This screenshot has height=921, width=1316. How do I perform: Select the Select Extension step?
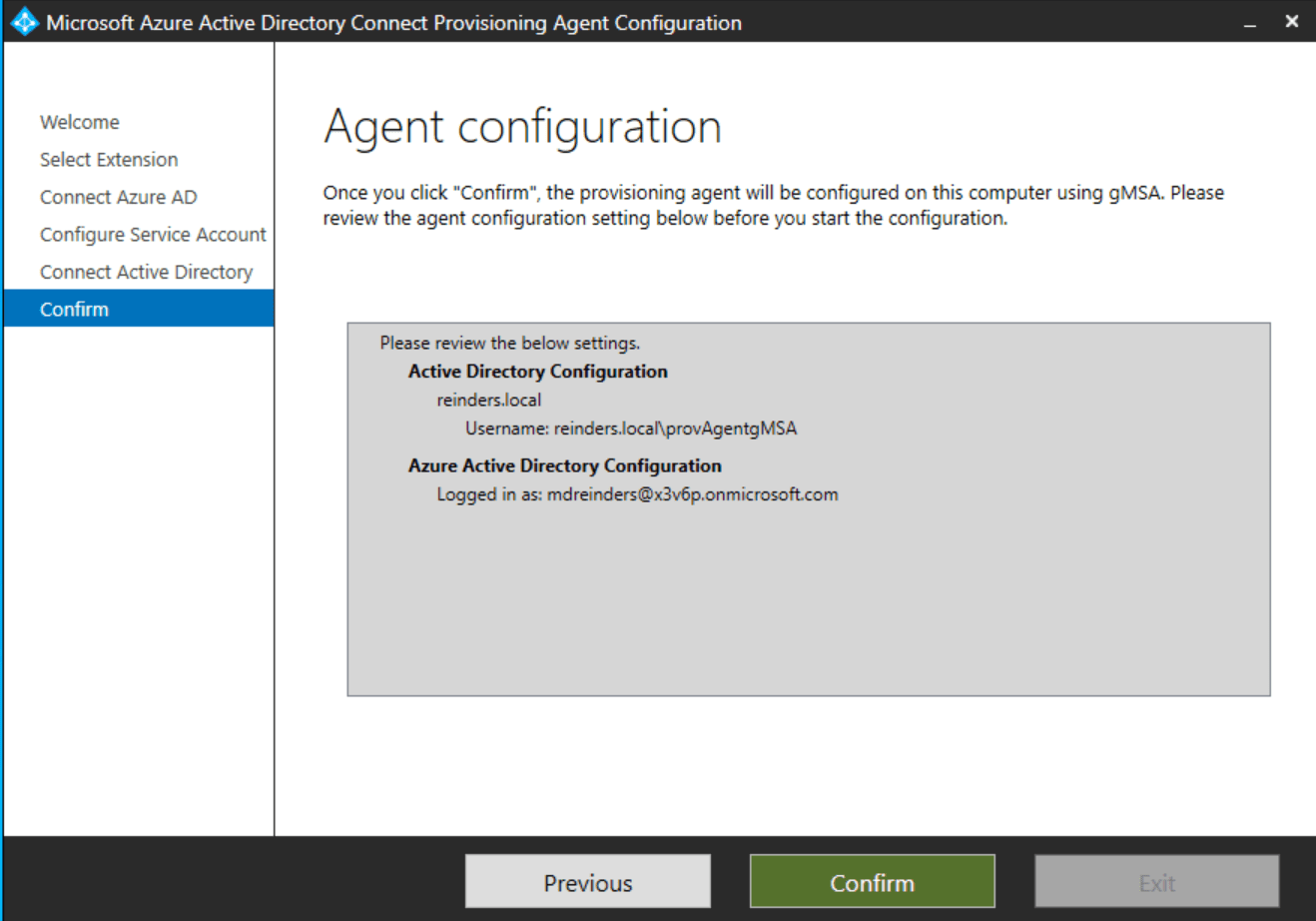point(108,159)
